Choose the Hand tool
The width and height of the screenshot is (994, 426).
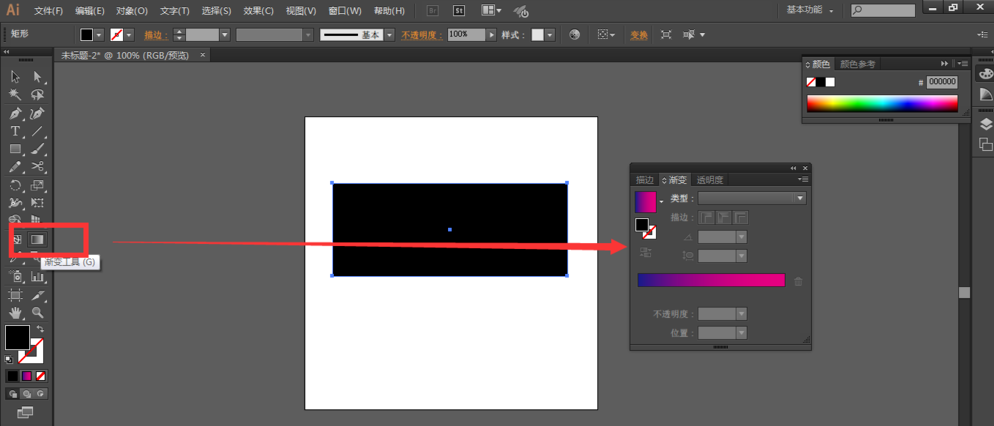click(15, 313)
